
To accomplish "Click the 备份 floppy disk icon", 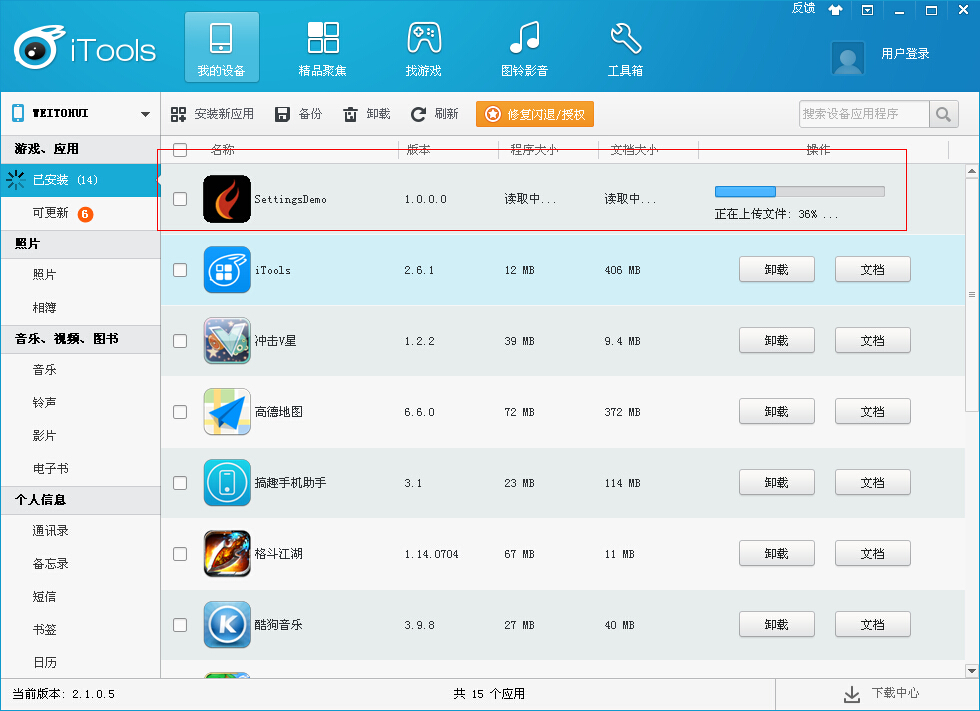I will [x=282, y=114].
